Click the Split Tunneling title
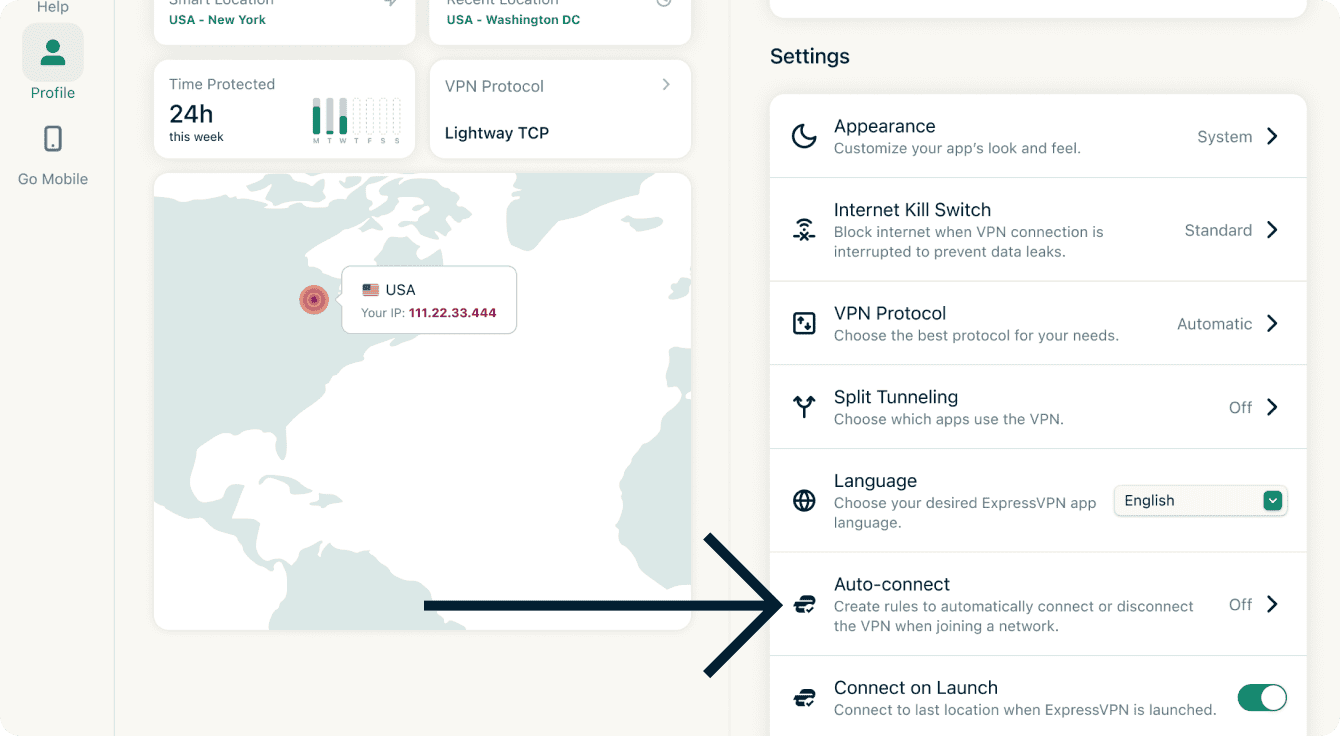The image size is (1340, 736). click(x=896, y=397)
